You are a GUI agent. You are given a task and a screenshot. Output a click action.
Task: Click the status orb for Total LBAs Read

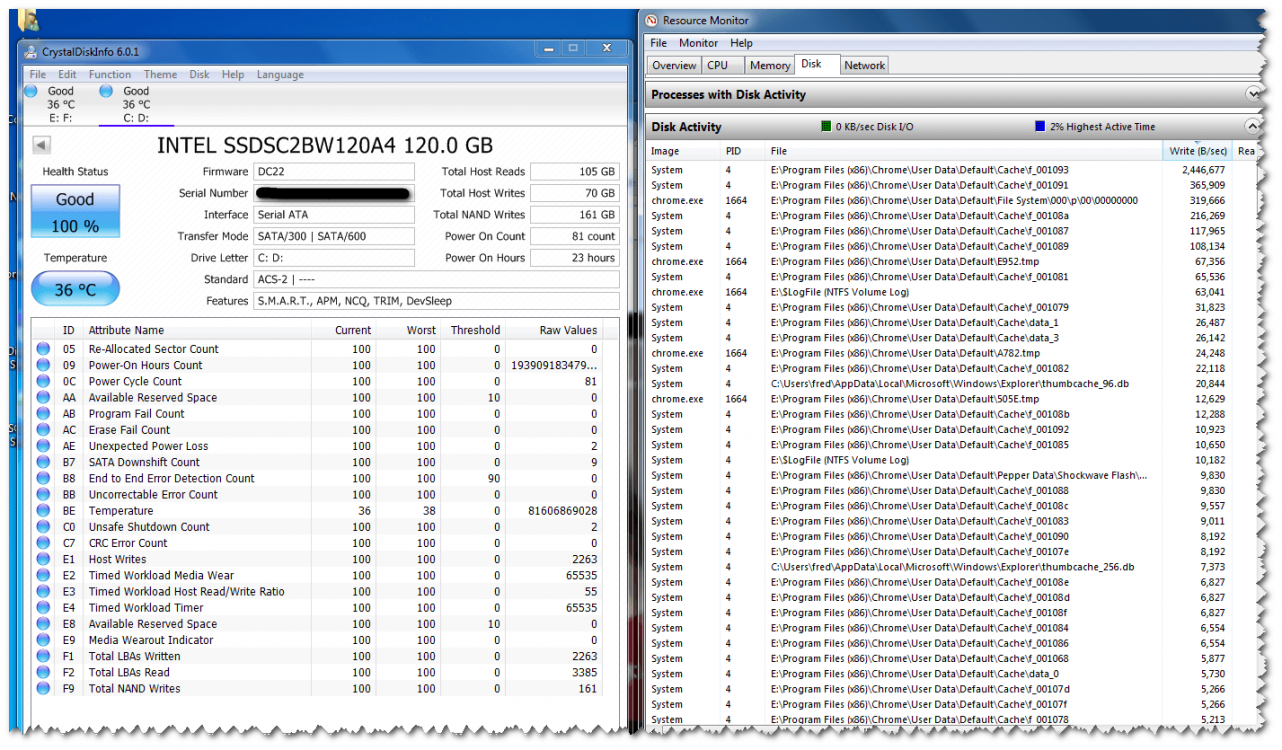click(x=43, y=673)
